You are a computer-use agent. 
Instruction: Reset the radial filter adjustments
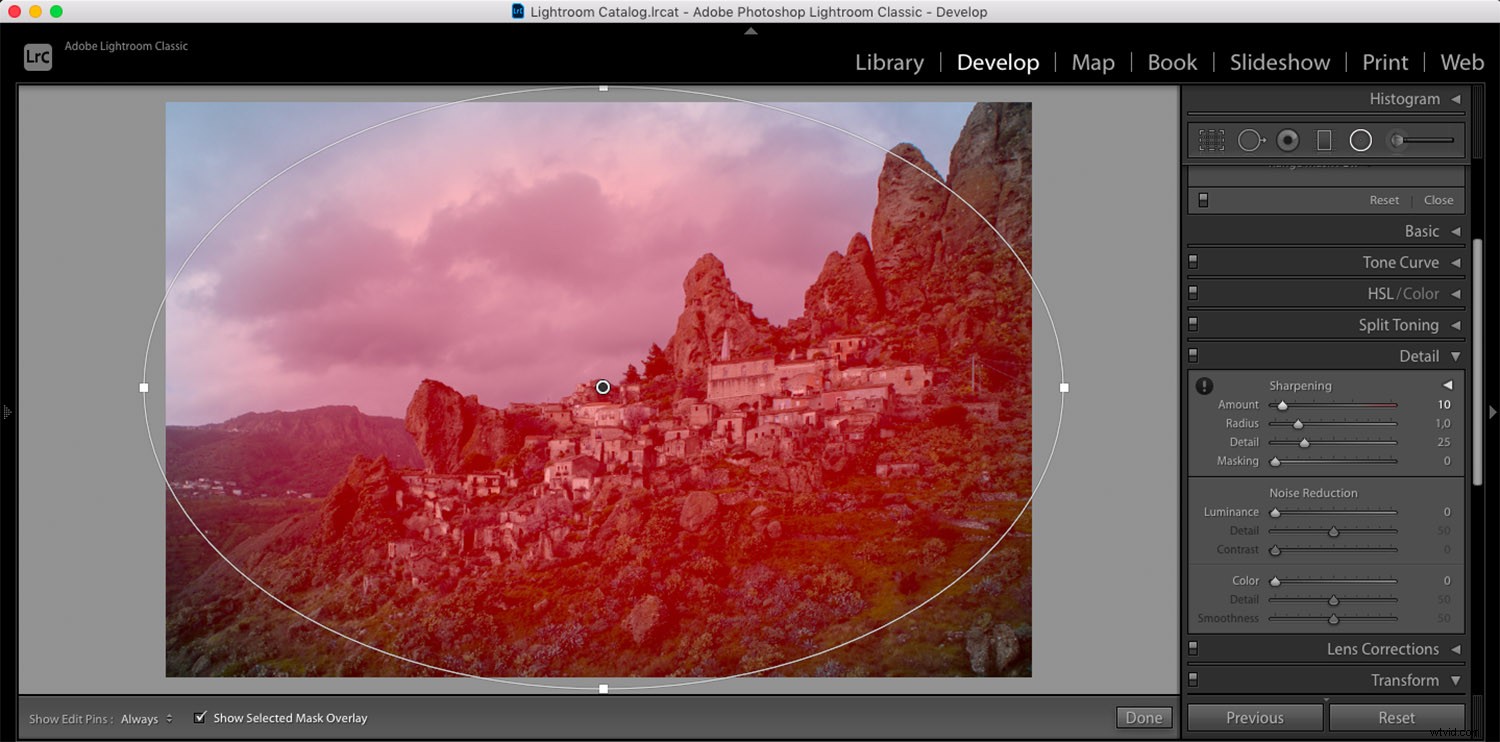[1384, 200]
